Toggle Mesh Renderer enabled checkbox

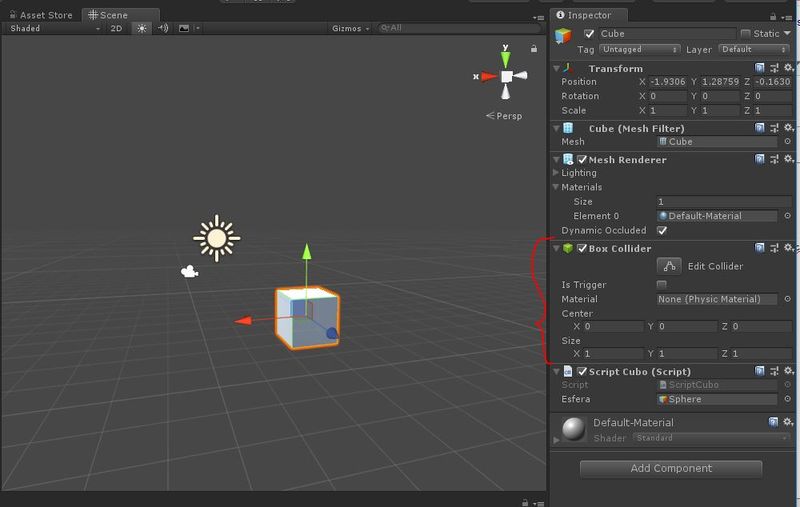pos(582,160)
